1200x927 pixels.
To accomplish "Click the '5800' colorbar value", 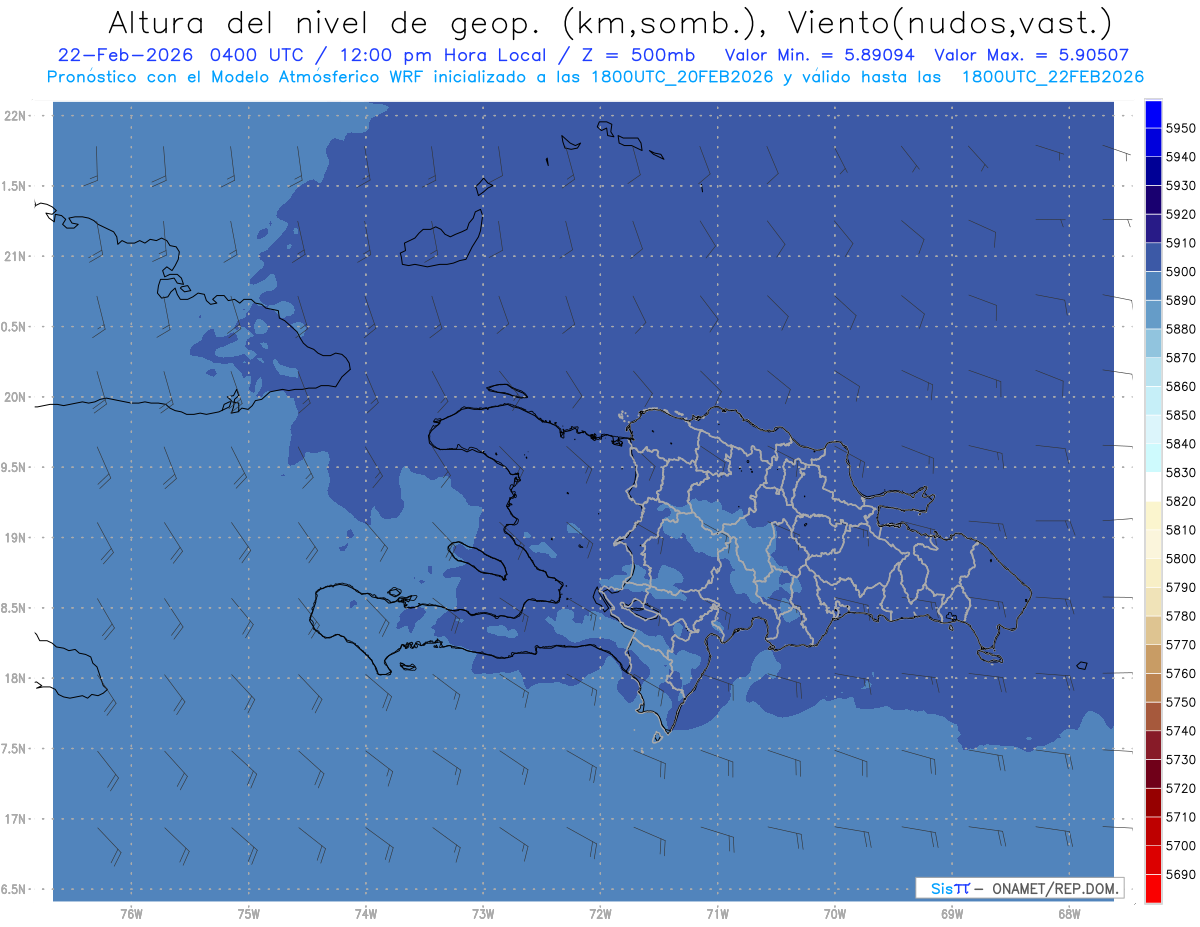I will 1181,558.
